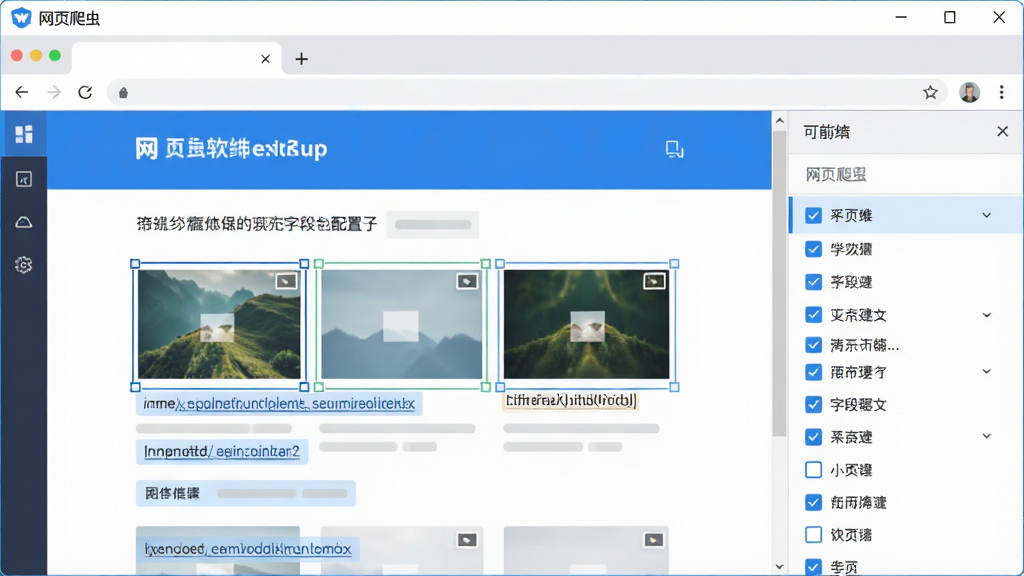Click the blue row with Chinese label and gray bars
Screen dimensions: 1024x576
(x=246, y=493)
